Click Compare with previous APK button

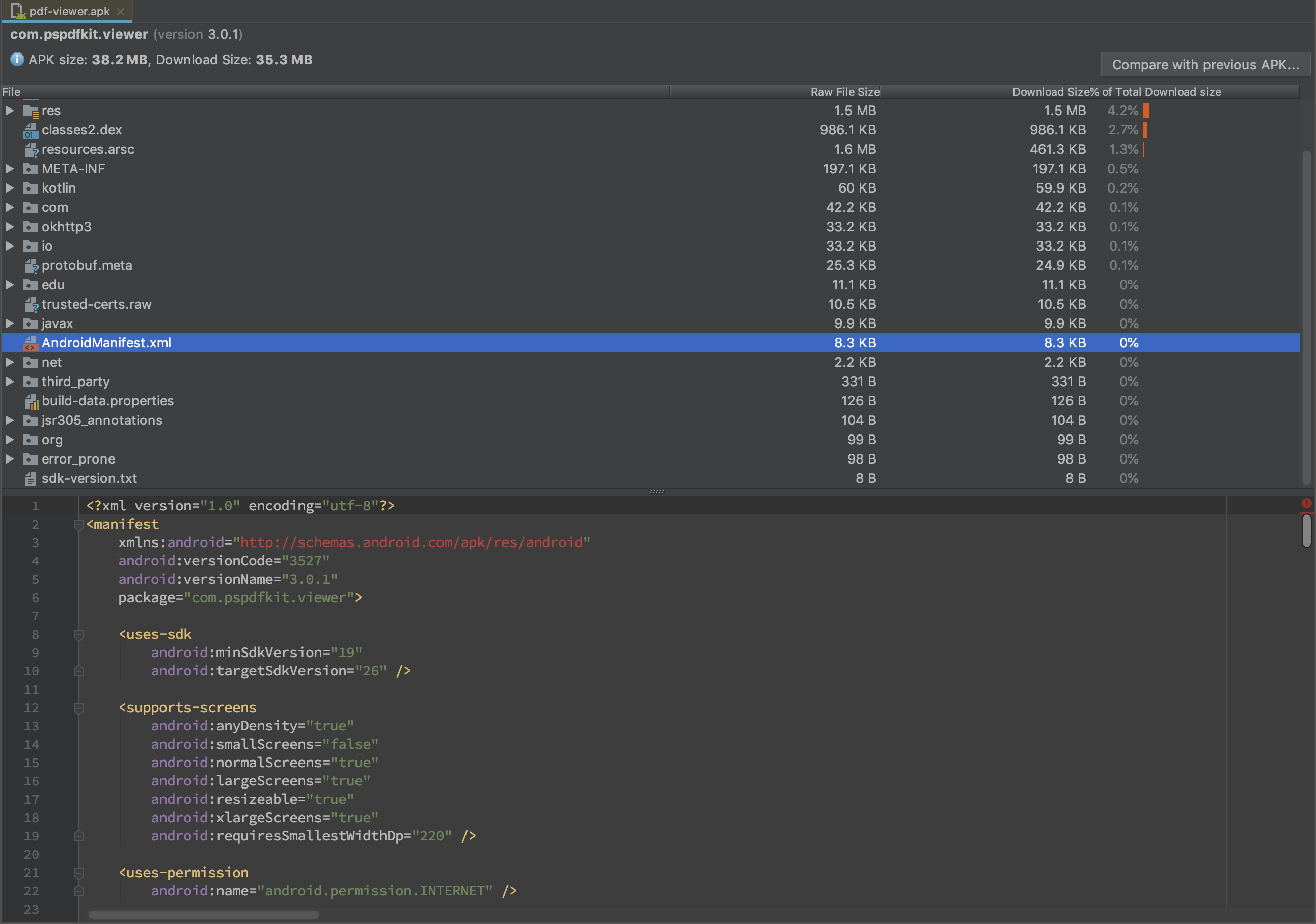[x=1205, y=65]
